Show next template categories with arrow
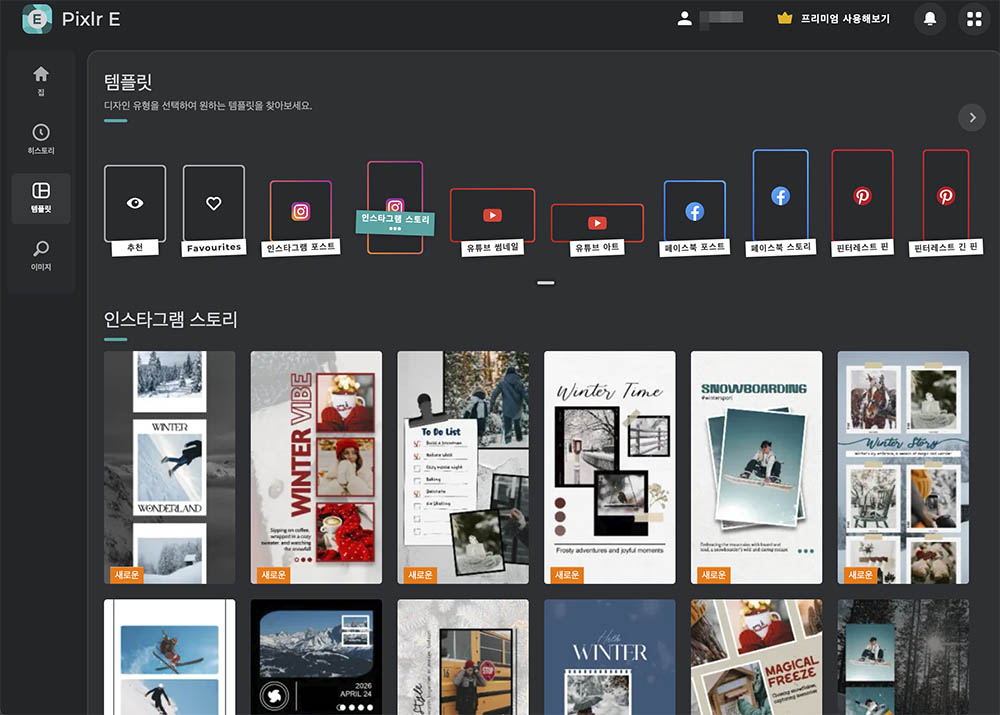 (972, 117)
